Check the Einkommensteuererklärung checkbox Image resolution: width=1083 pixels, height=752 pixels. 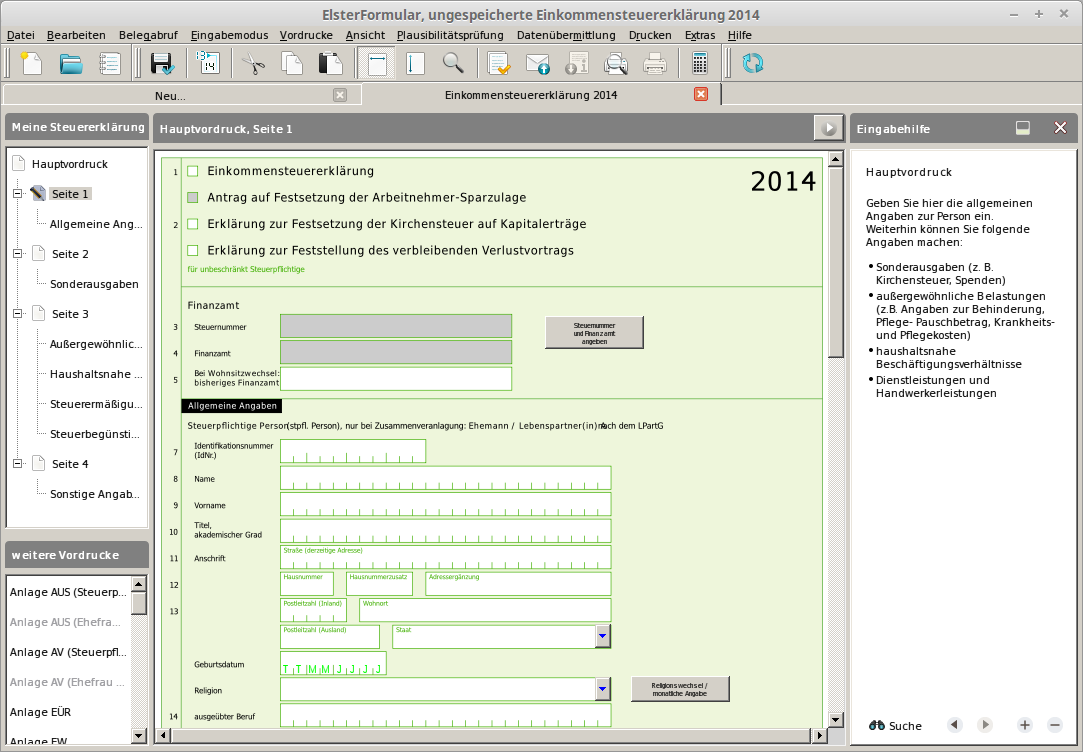(193, 171)
